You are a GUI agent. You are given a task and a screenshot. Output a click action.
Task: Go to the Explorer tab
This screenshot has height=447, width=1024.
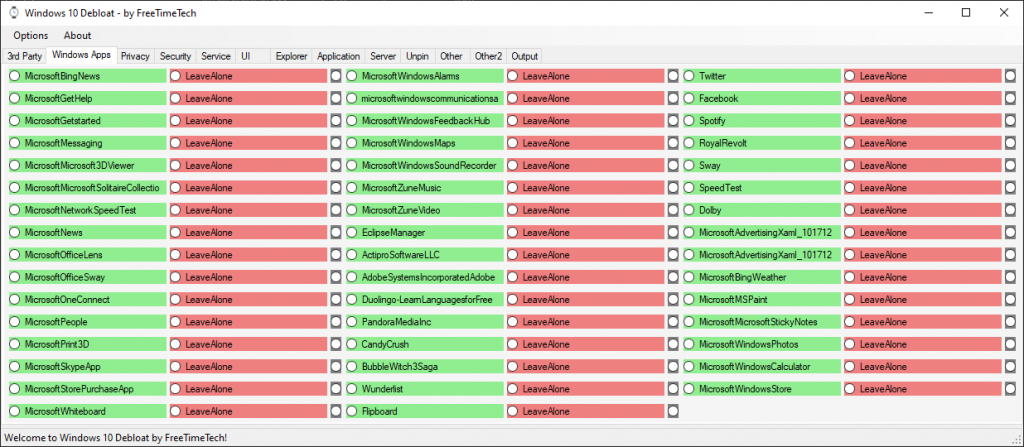point(291,56)
